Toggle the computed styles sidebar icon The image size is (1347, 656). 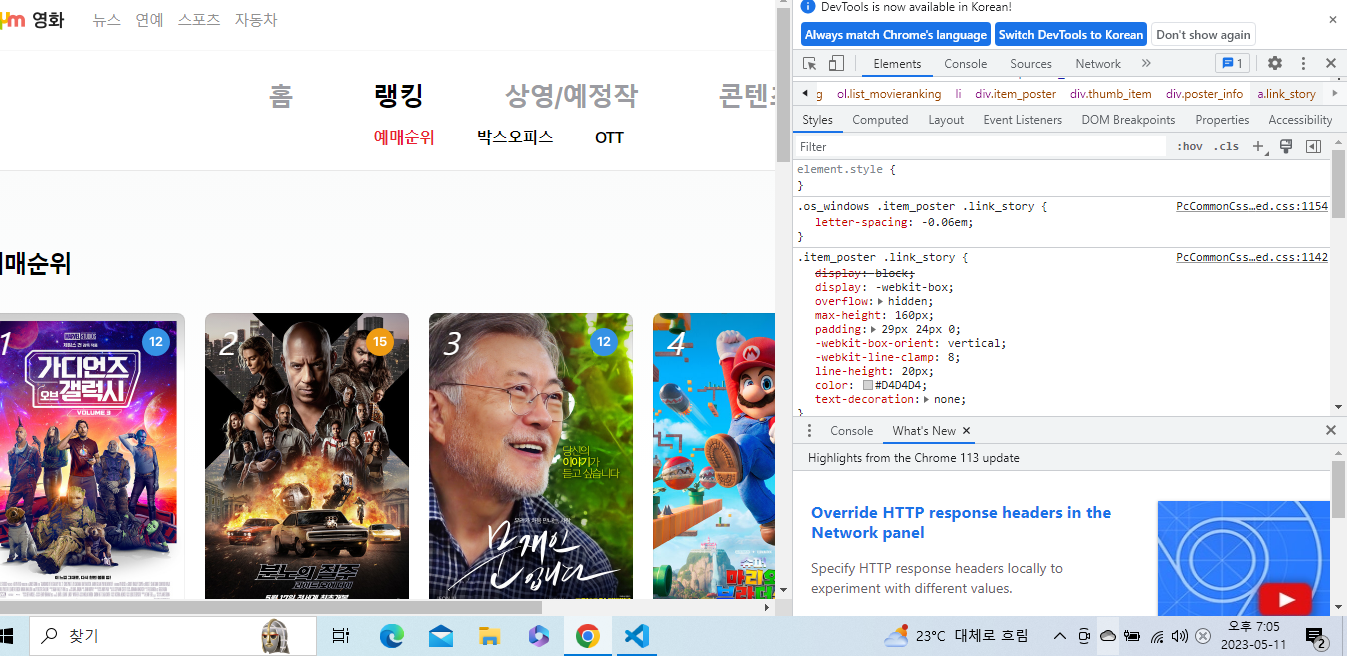[1313, 146]
